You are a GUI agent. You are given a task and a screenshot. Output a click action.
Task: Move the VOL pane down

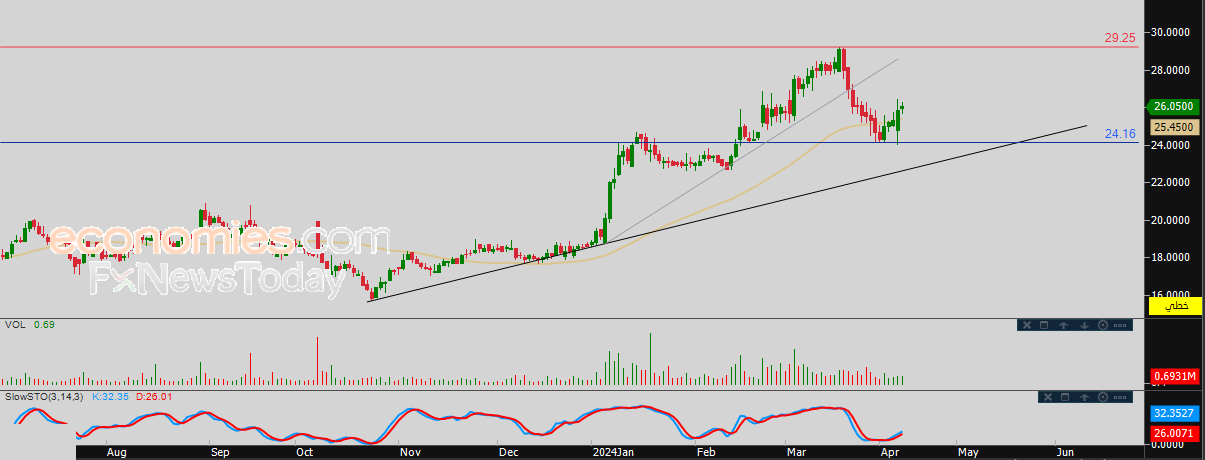click(x=1084, y=325)
